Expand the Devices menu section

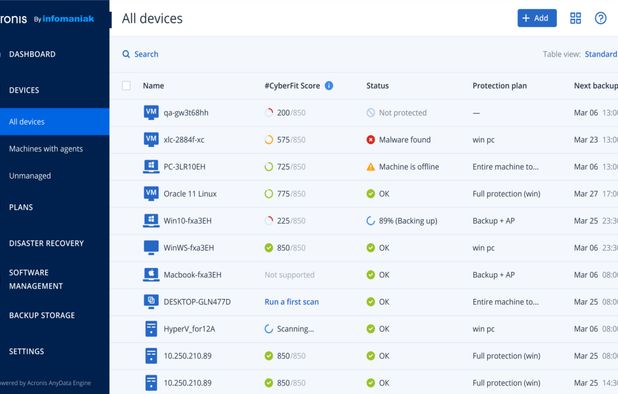pos(24,90)
